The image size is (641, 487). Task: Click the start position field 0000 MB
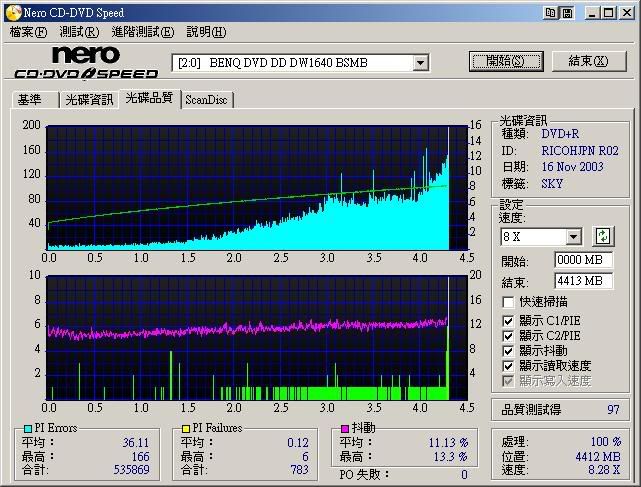click(583, 260)
